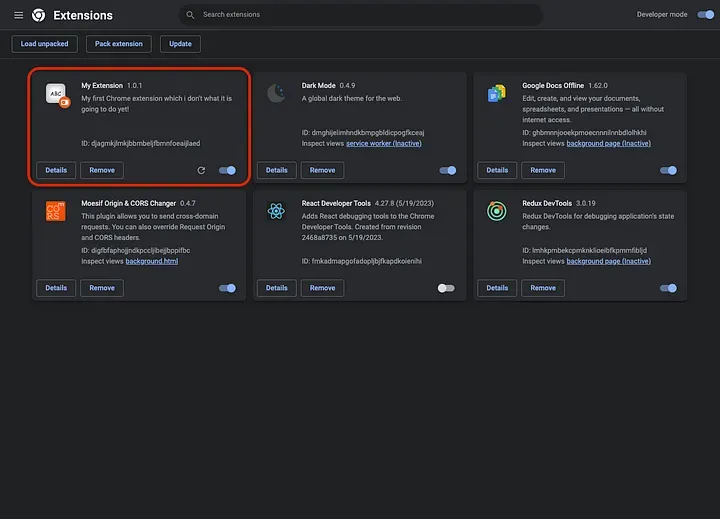The height and width of the screenshot is (519, 720).
Task: Click the Chrome logo next to Extensions
Action: point(39,15)
